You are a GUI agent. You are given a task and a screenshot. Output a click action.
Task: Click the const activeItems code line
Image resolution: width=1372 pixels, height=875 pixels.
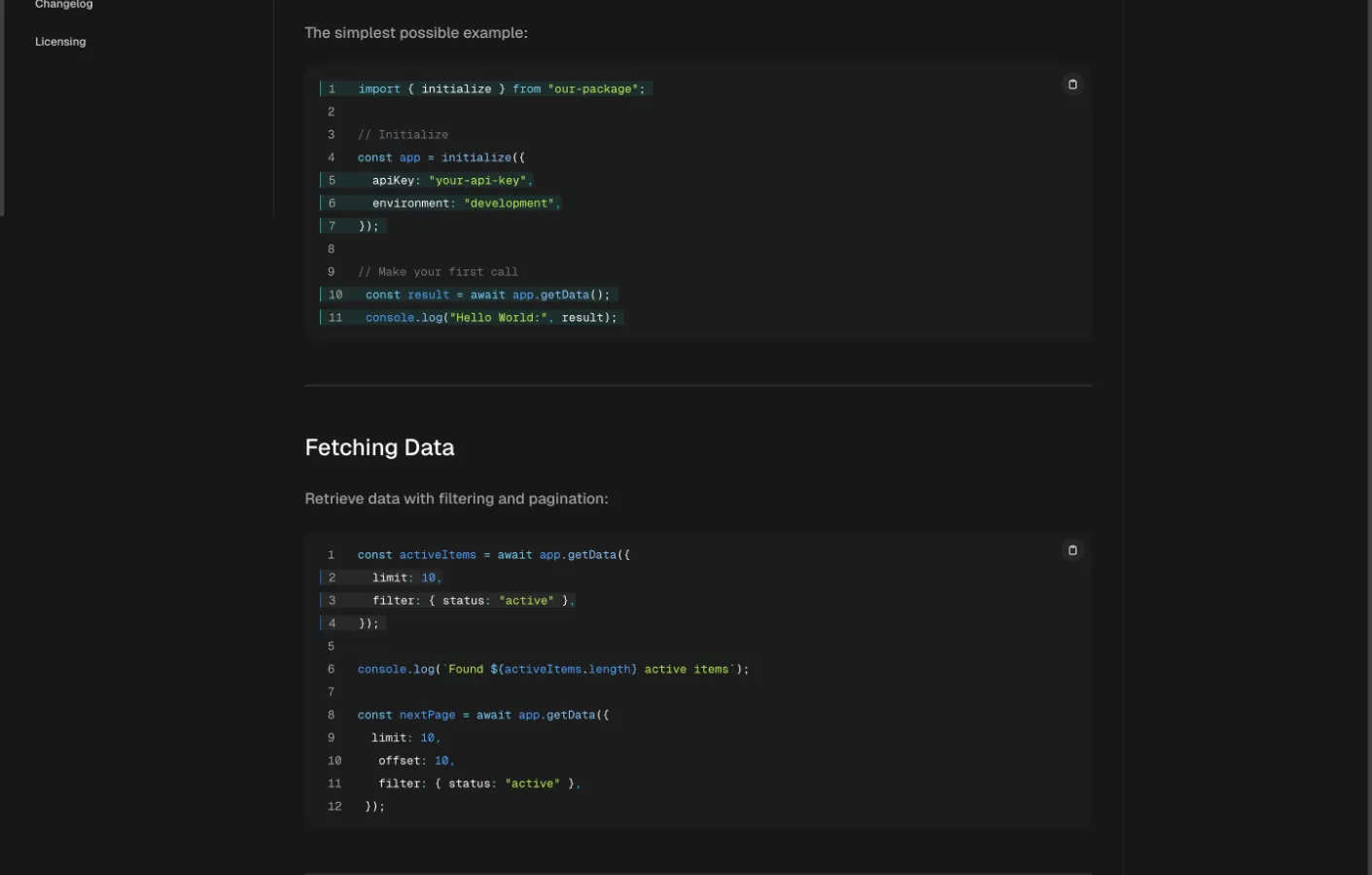pyautogui.click(x=494, y=555)
